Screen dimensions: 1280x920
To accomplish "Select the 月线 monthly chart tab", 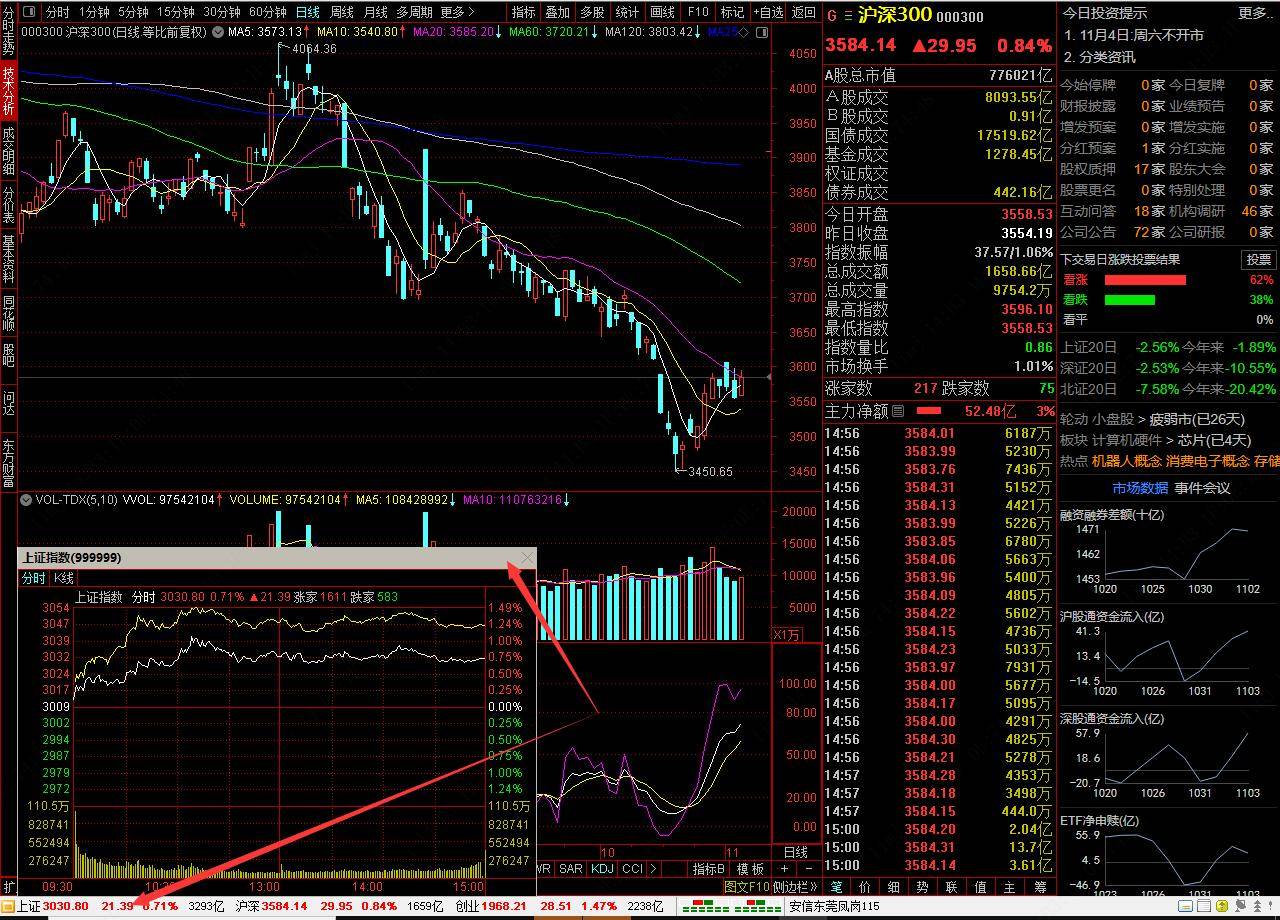I will 376,12.
